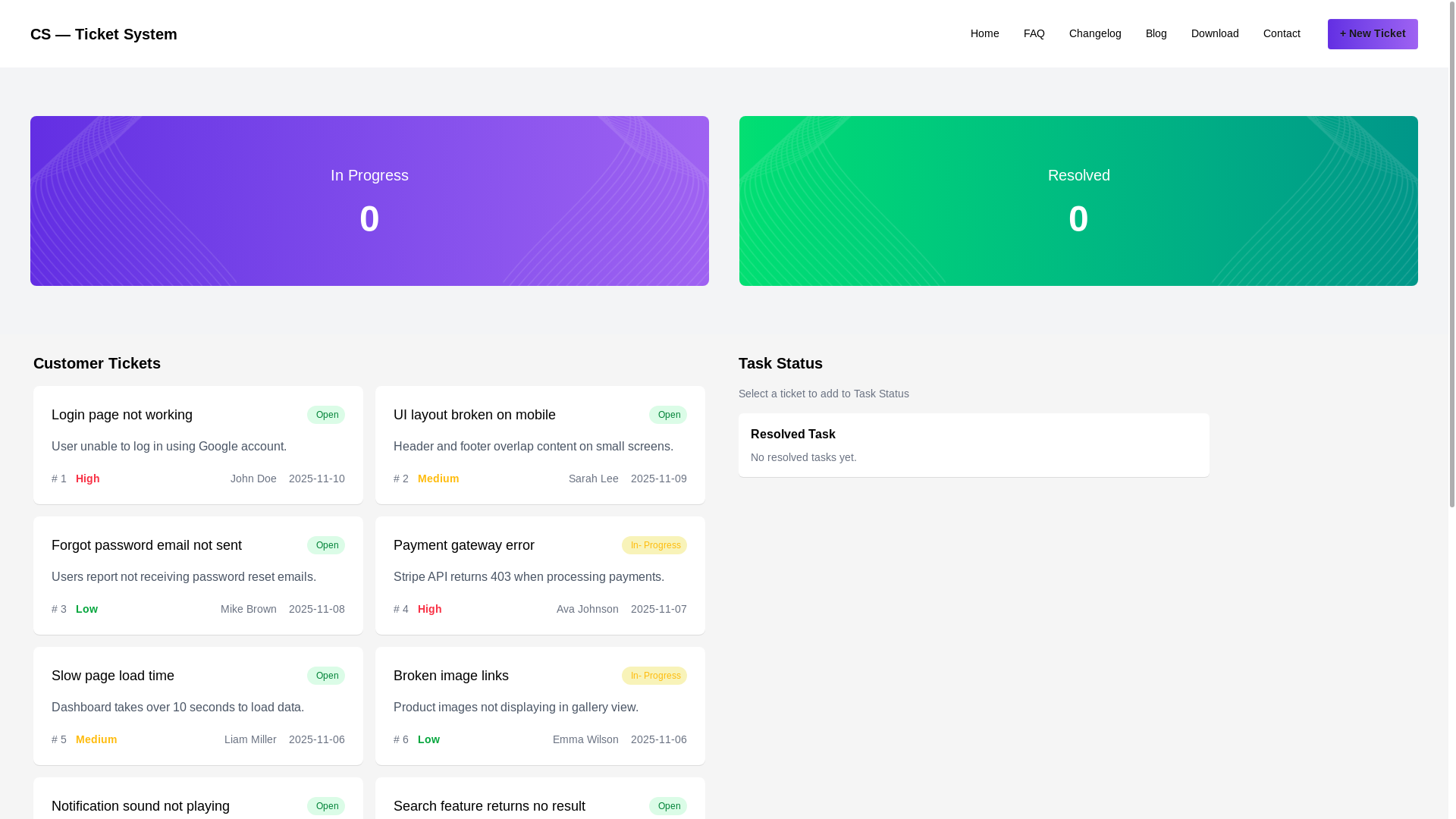
Task: Click the date 2025-11-07
Action: click(659, 609)
